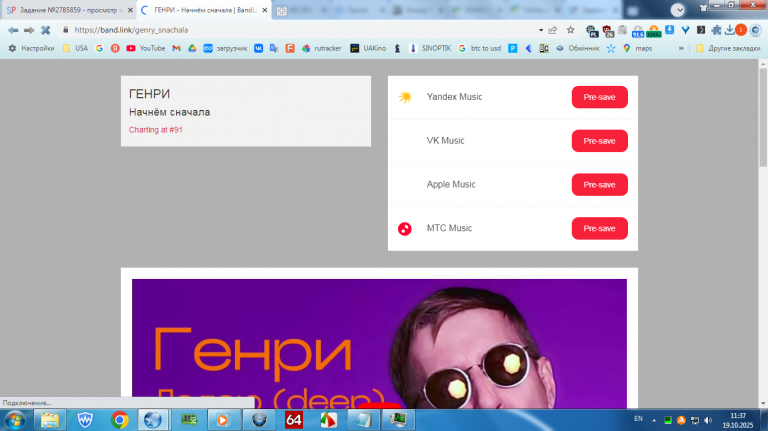Open the btc to usd bookmark
The height and width of the screenshot is (431, 768).
click(480, 48)
